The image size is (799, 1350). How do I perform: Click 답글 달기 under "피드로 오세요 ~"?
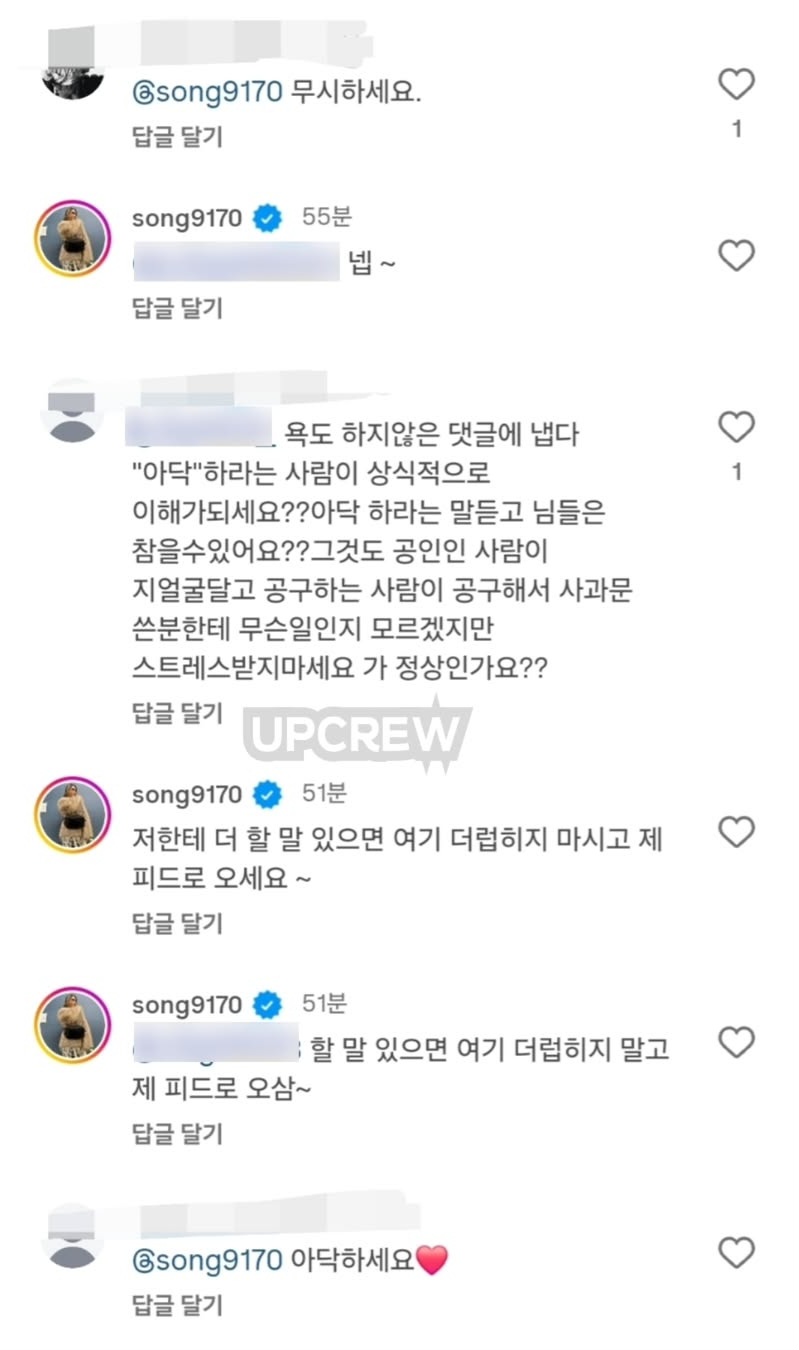177,923
